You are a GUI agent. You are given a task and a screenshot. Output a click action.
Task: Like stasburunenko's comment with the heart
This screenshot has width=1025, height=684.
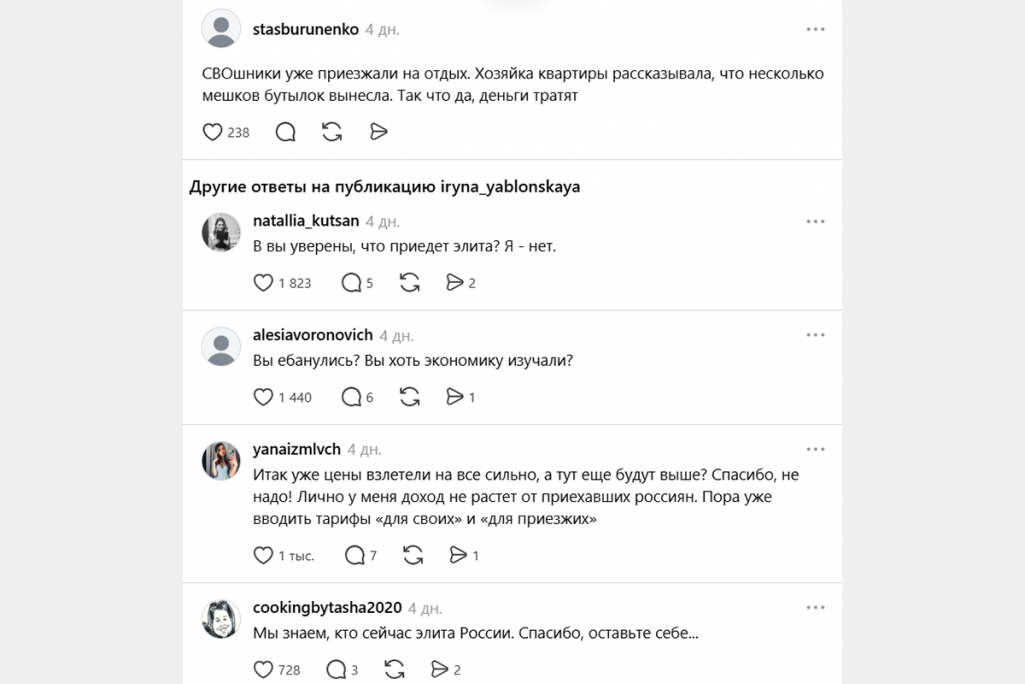coord(214,131)
